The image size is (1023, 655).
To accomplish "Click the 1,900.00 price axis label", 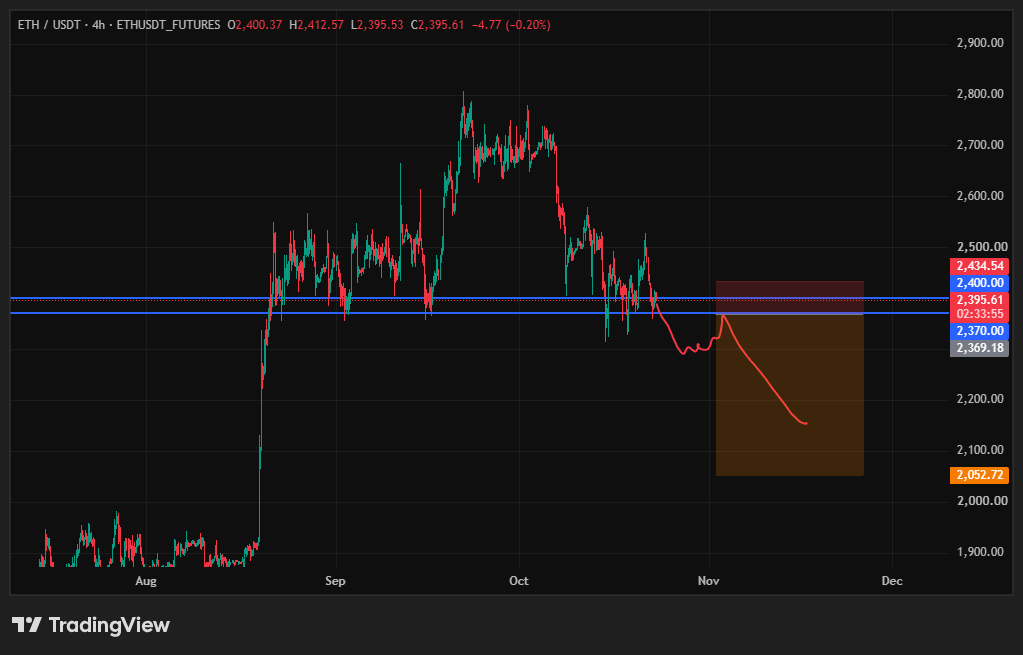I will click(x=979, y=552).
